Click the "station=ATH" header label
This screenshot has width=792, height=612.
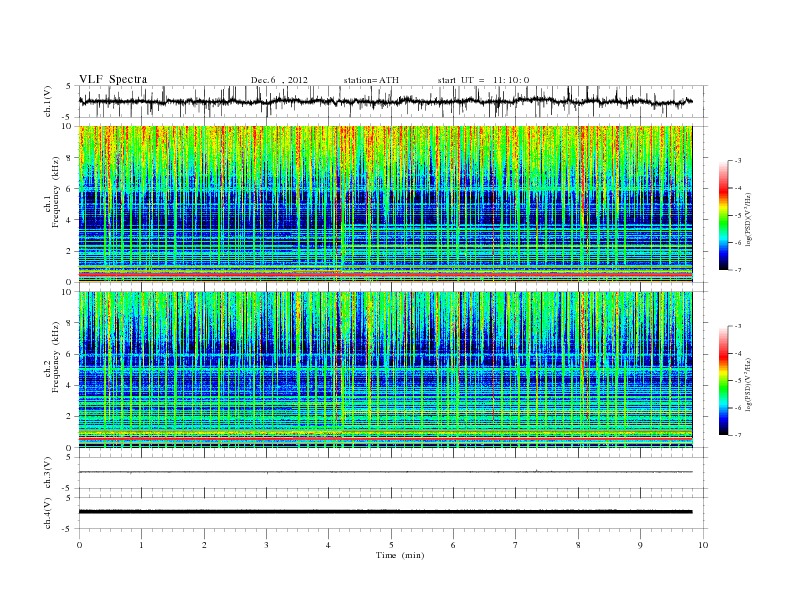371,80
